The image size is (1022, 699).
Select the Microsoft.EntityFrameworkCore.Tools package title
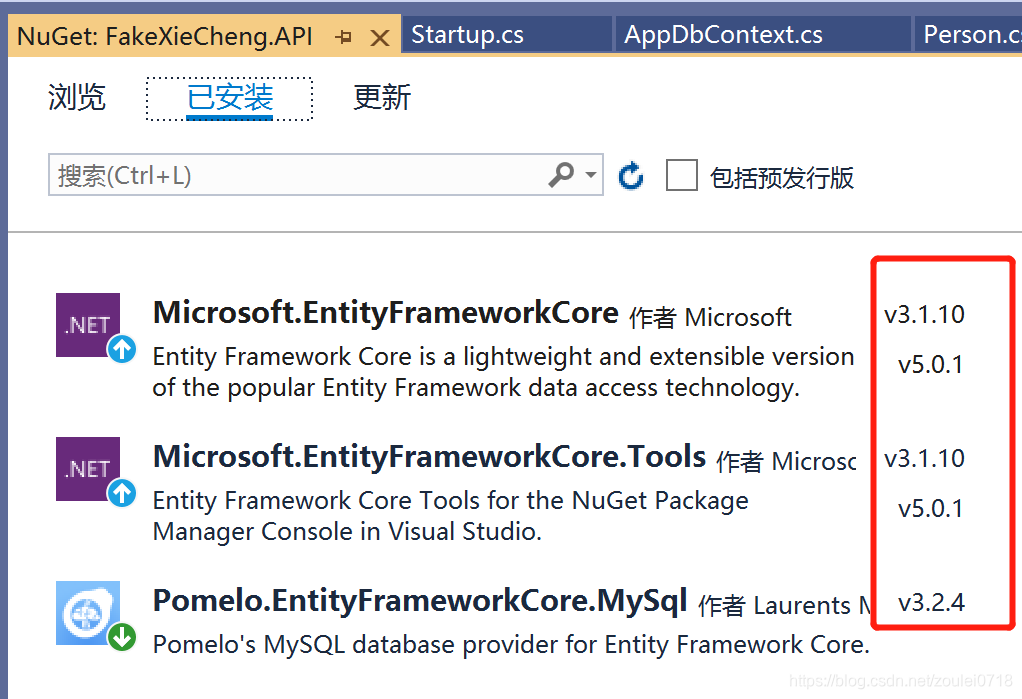[x=430, y=457]
